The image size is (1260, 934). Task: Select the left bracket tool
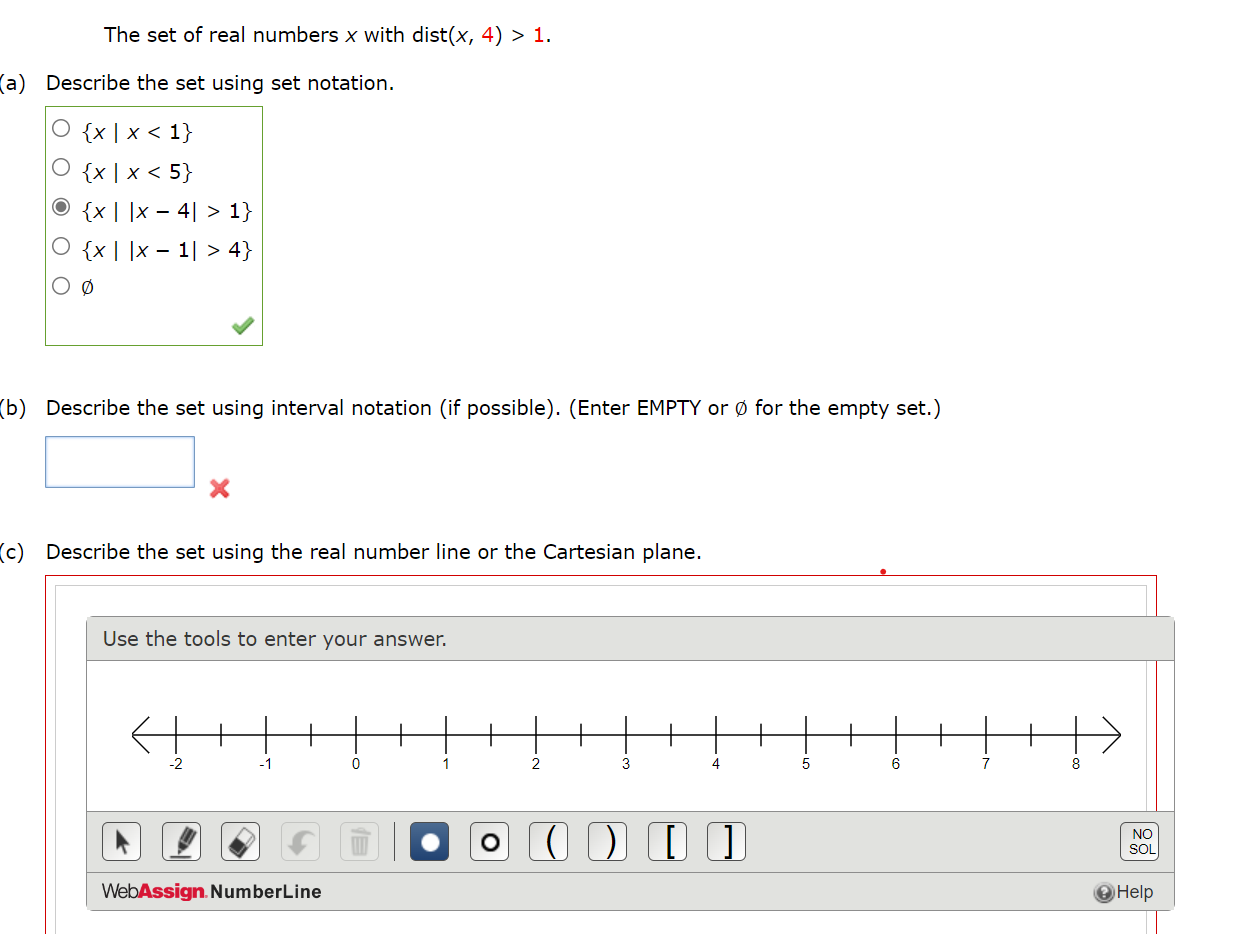(x=667, y=841)
